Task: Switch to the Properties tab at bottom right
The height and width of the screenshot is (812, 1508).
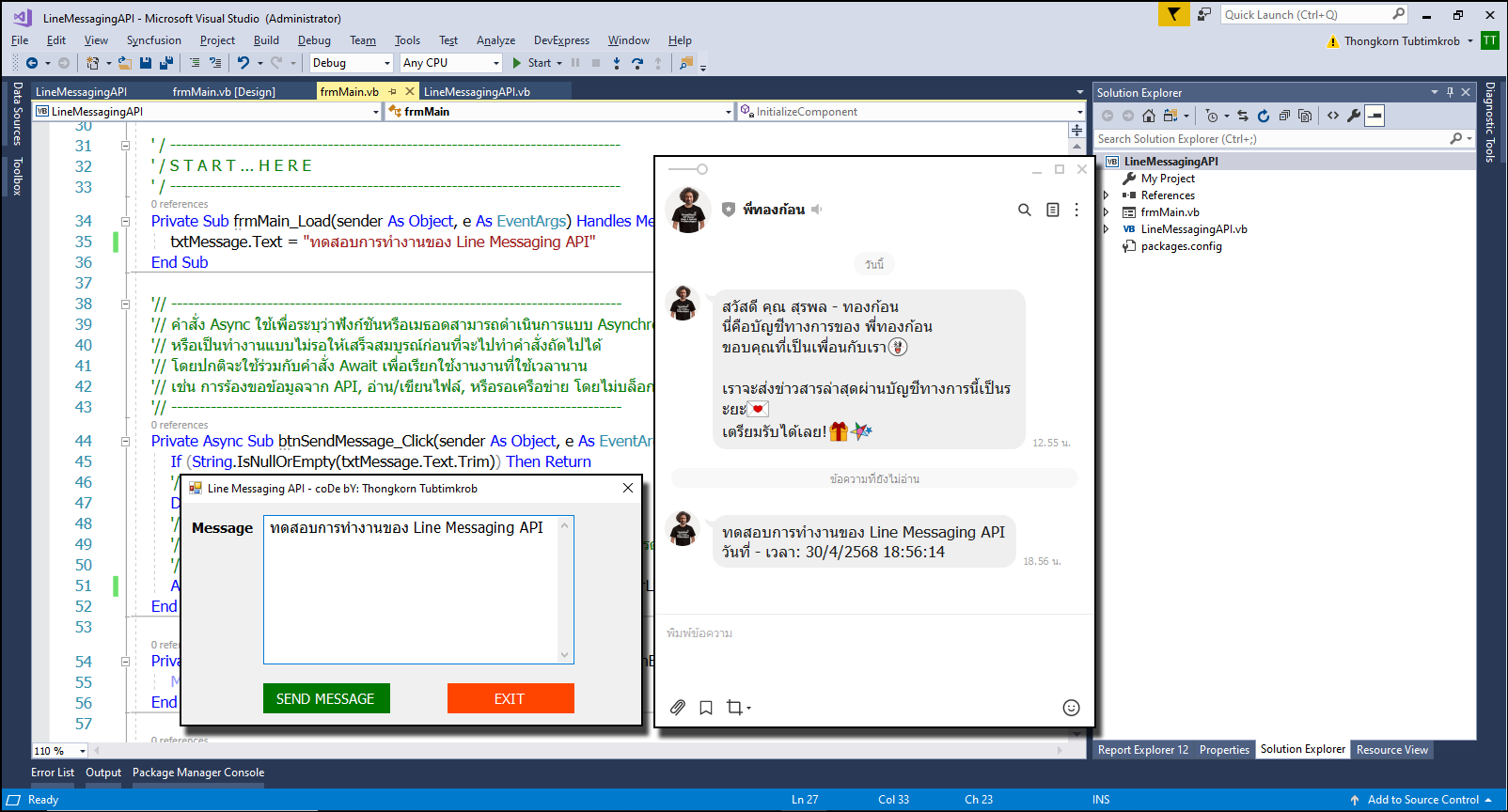Action: [1224, 750]
